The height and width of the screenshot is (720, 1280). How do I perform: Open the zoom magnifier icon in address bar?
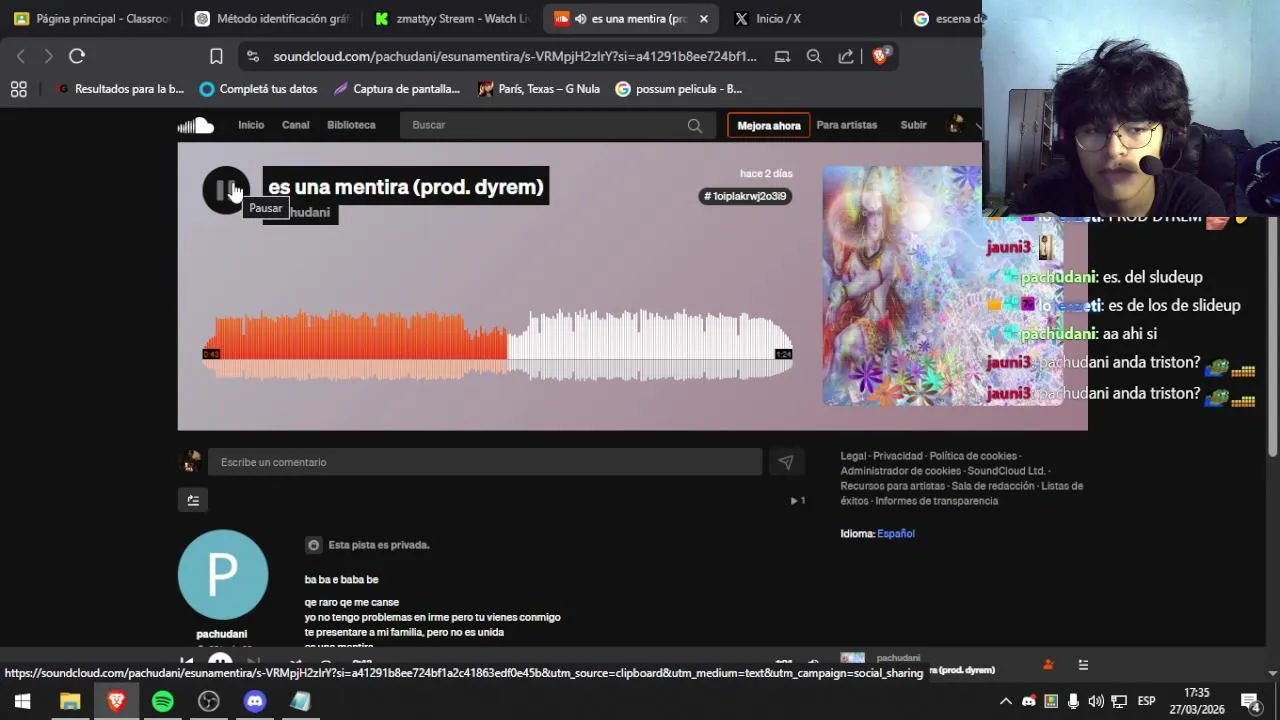point(814,57)
